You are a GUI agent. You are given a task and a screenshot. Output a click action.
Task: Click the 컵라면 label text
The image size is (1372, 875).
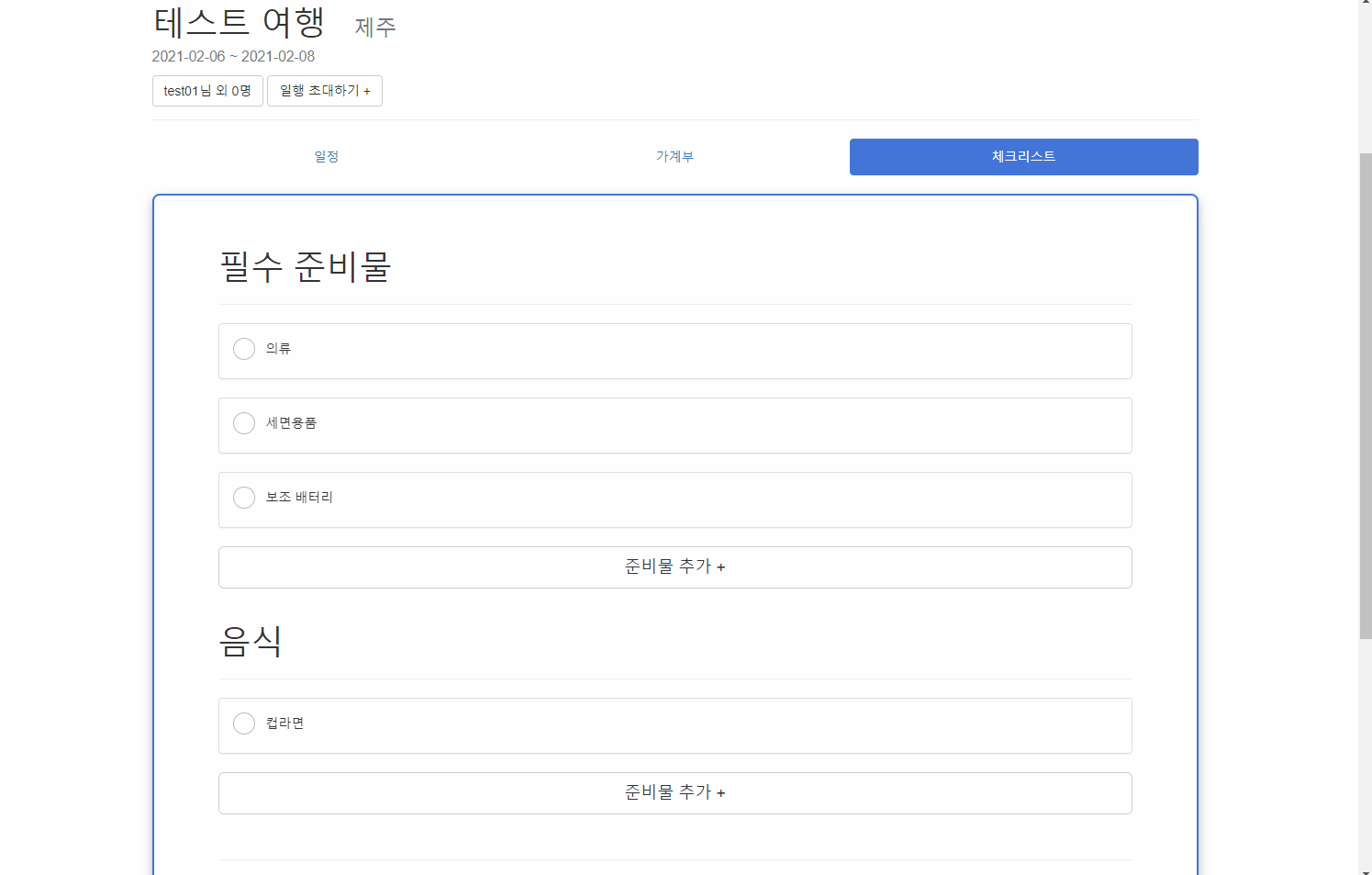[285, 724]
